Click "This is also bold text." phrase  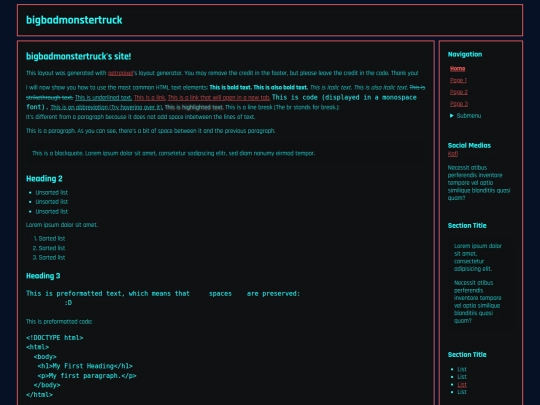(x=280, y=87)
